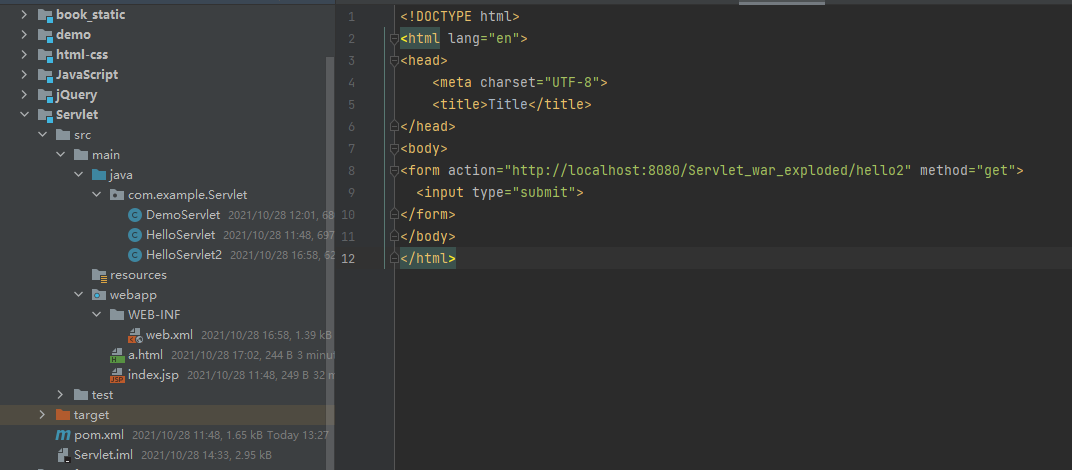Expand the test folder
Viewport: 1072px width, 470px height.
(x=60, y=395)
